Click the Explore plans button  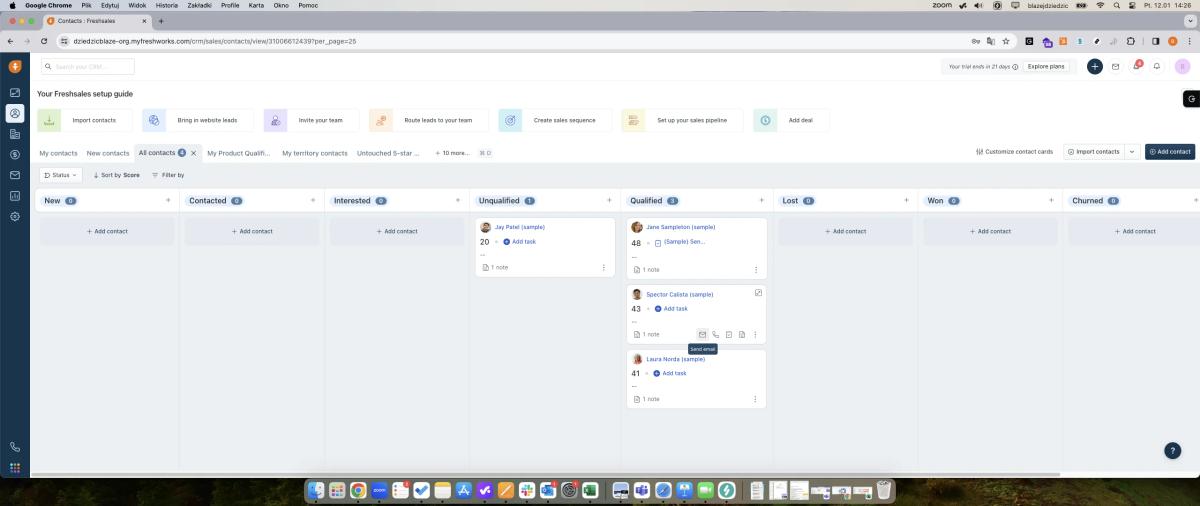point(1046,67)
